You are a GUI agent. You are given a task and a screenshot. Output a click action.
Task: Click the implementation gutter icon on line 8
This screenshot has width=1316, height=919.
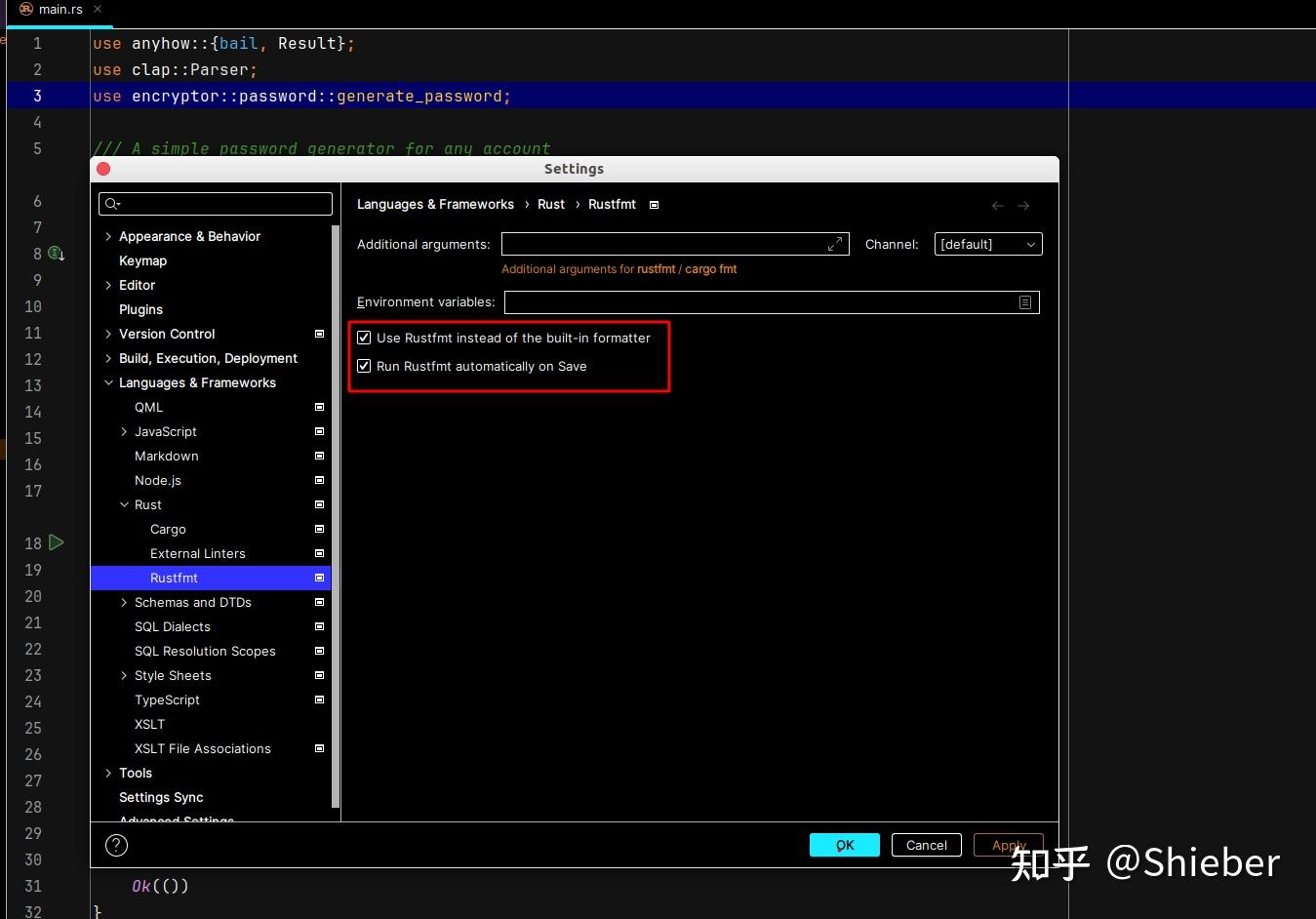point(56,253)
